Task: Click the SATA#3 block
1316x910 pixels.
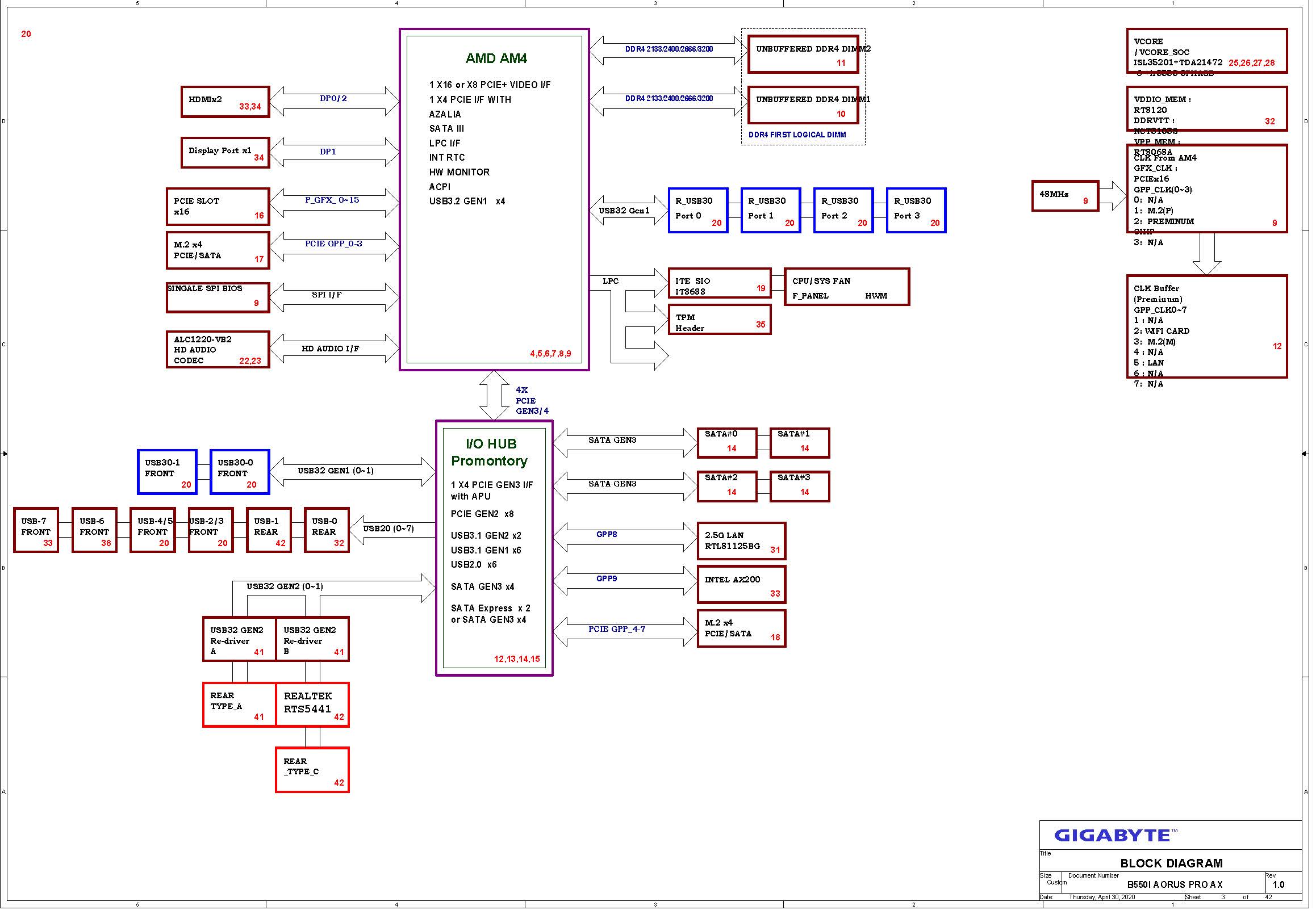Action: [x=800, y=487]
